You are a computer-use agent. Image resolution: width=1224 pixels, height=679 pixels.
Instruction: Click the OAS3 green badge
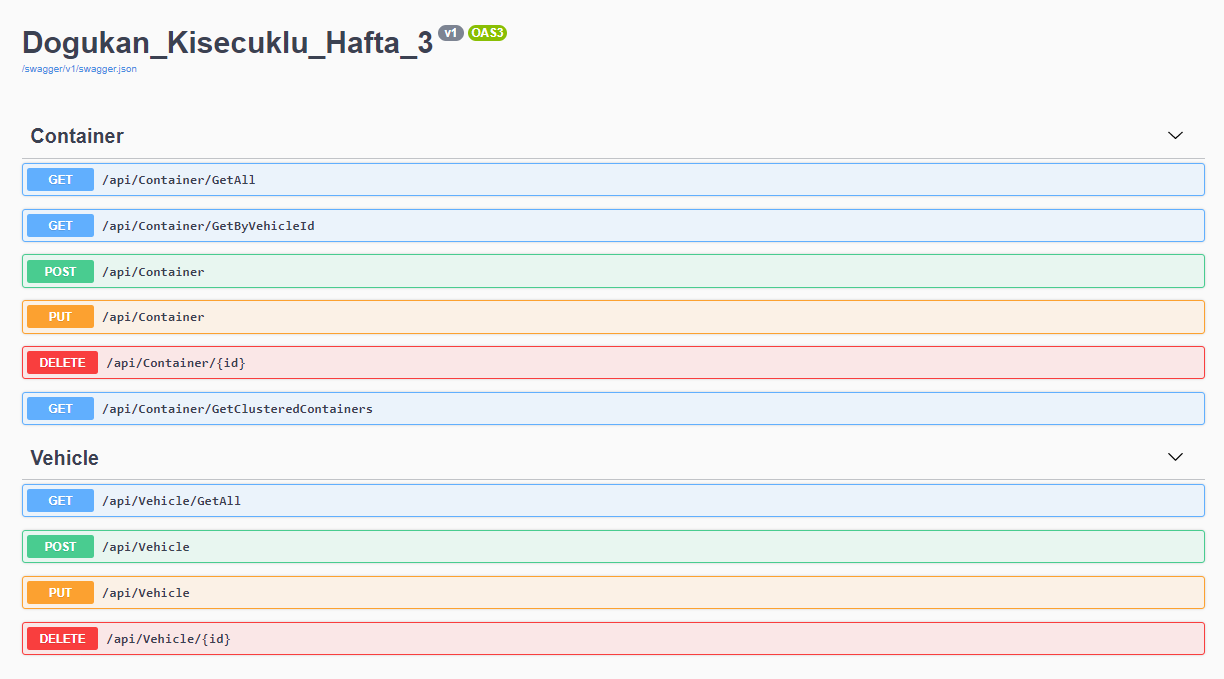click(x=487, y=33)
